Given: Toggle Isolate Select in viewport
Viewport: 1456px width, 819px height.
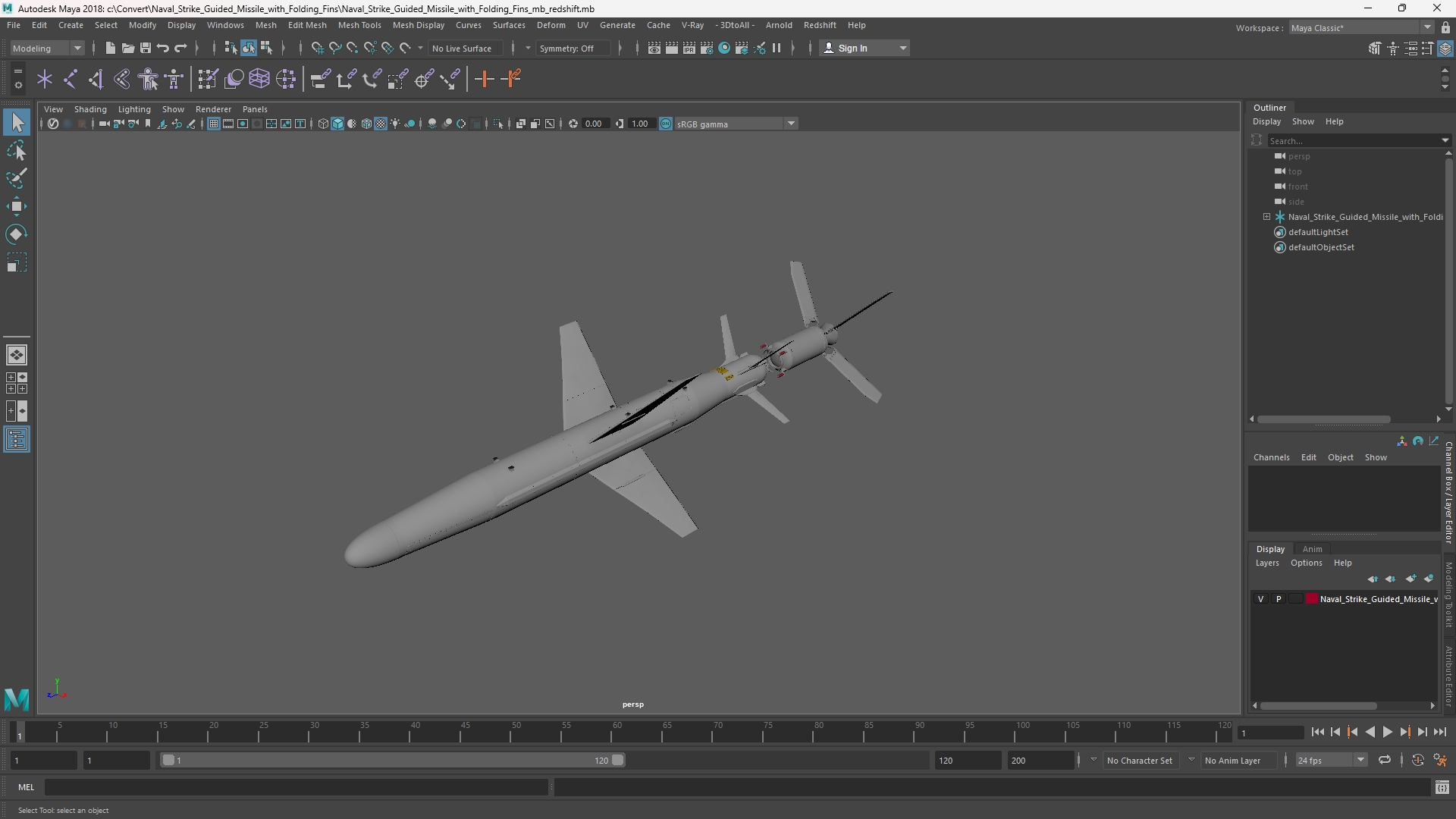Looking at the screenshot, I should 498,124.
